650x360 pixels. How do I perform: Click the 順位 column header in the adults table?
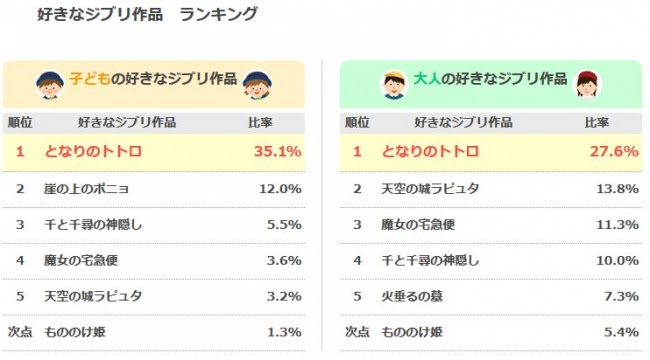tap(357, 123)
